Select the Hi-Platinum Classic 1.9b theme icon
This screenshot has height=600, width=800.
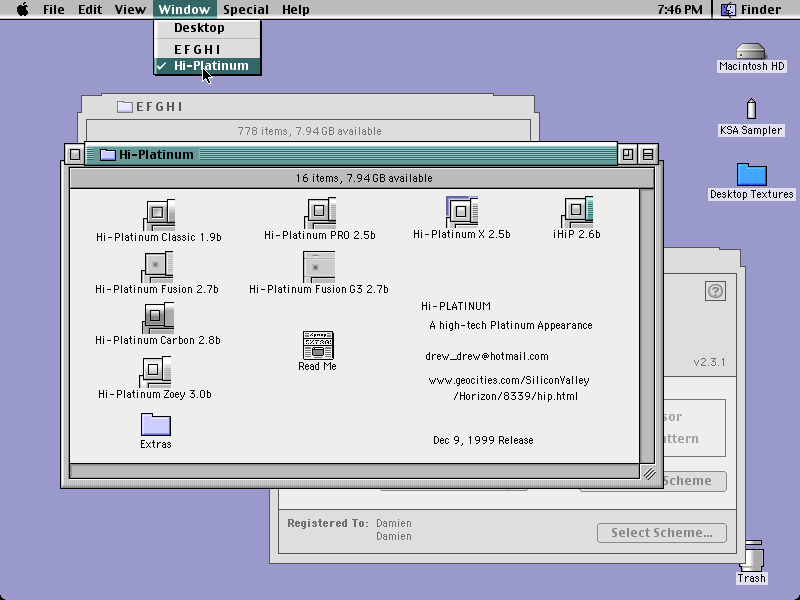click(159, 215)
